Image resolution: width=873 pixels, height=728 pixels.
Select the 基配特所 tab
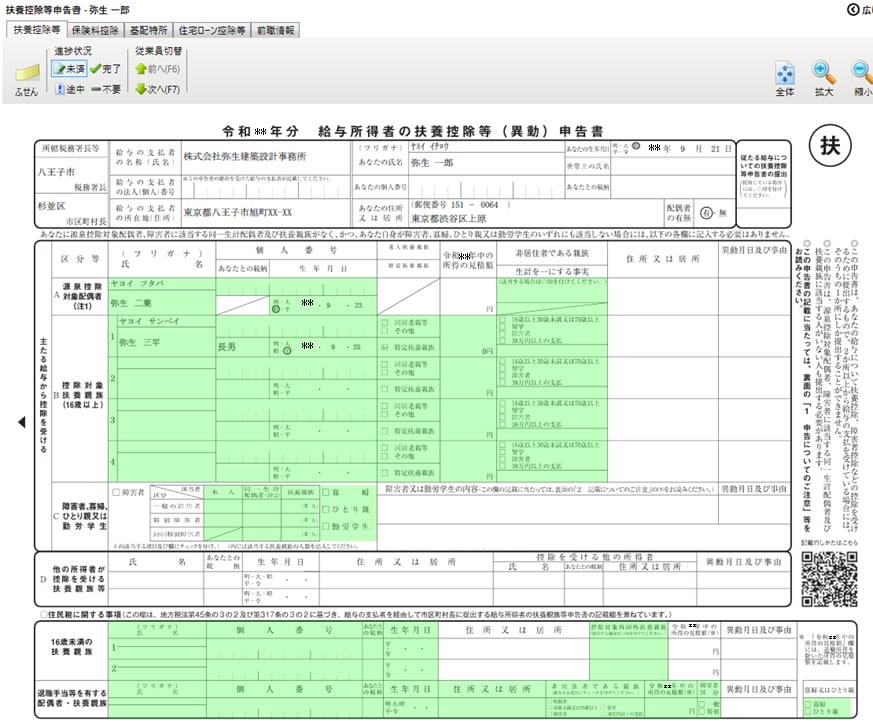(147, 30)
